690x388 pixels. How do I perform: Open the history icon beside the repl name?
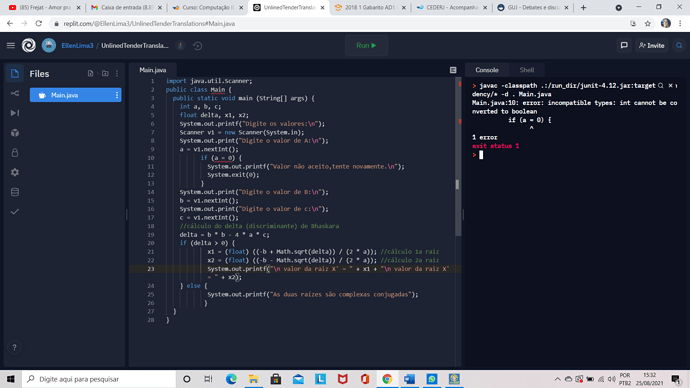click(198, 45)
